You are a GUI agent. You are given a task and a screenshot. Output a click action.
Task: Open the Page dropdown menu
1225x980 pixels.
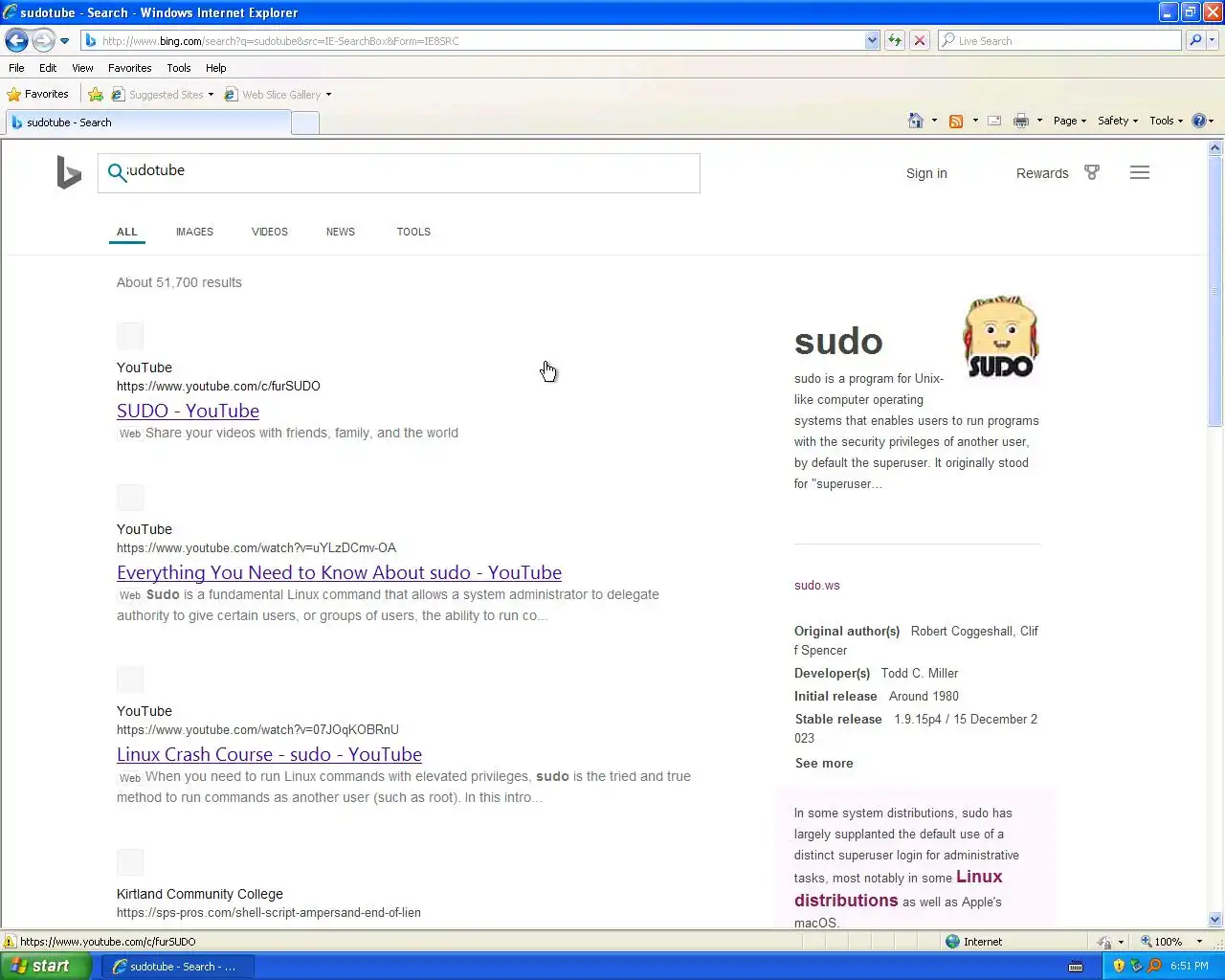(x=1069, y=121)
